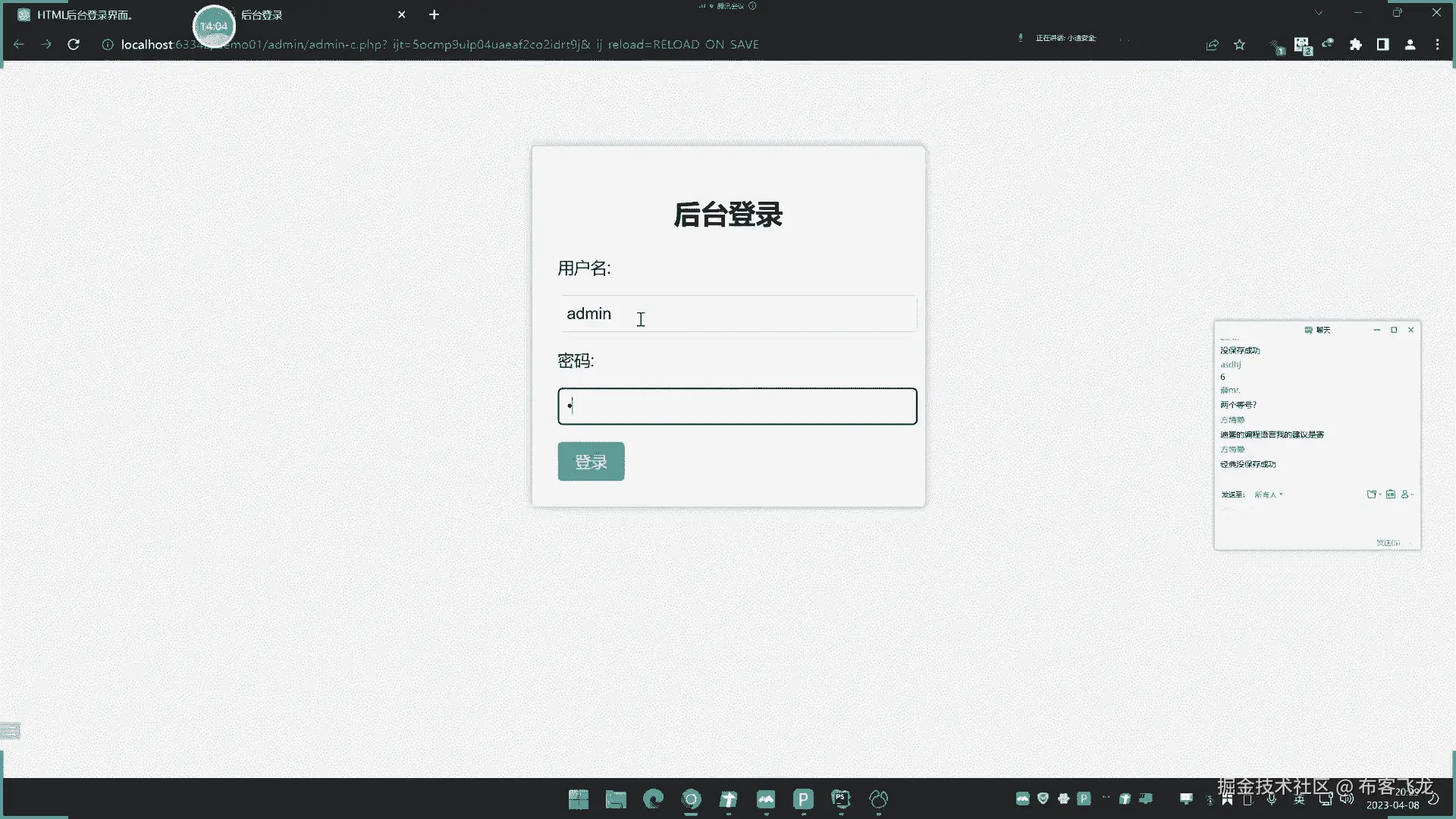Go back with the browser back arrow
Image resolution: width=1456 pixels, height=819 pixels.
tap(19, 45)
